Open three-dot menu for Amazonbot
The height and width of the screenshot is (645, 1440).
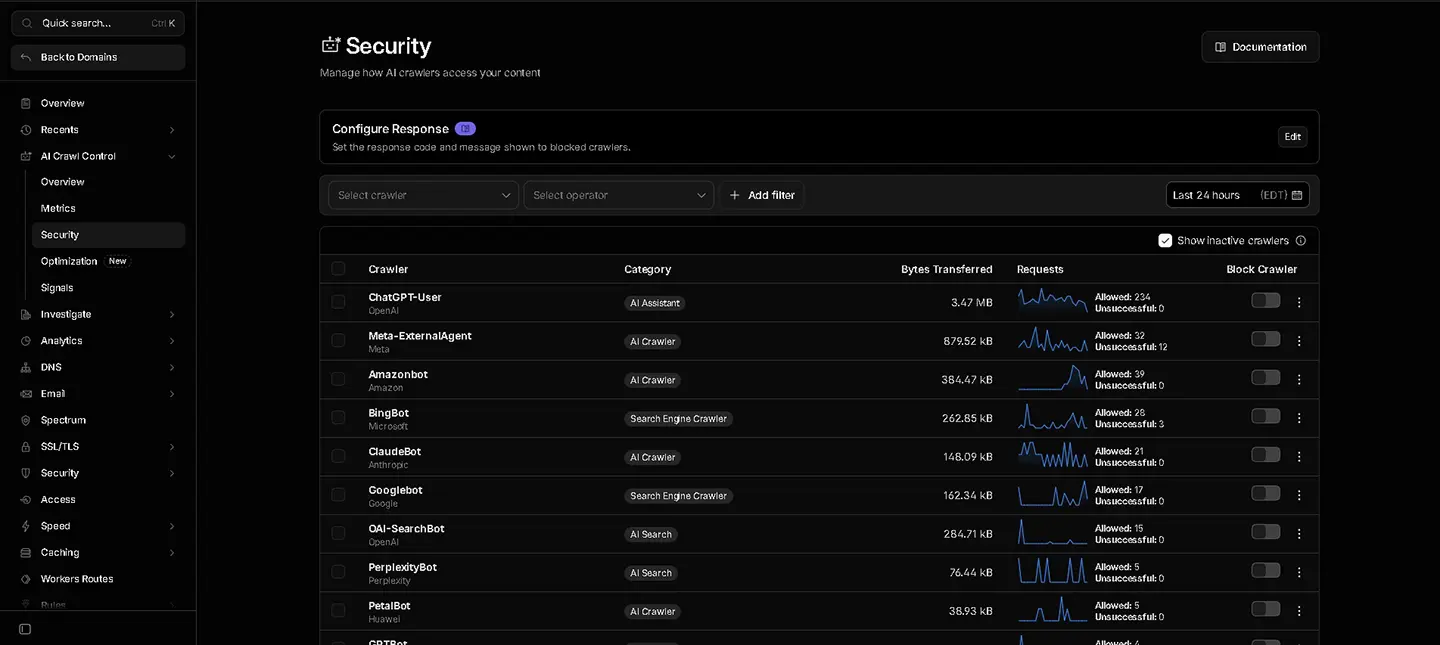(1299, 379)
